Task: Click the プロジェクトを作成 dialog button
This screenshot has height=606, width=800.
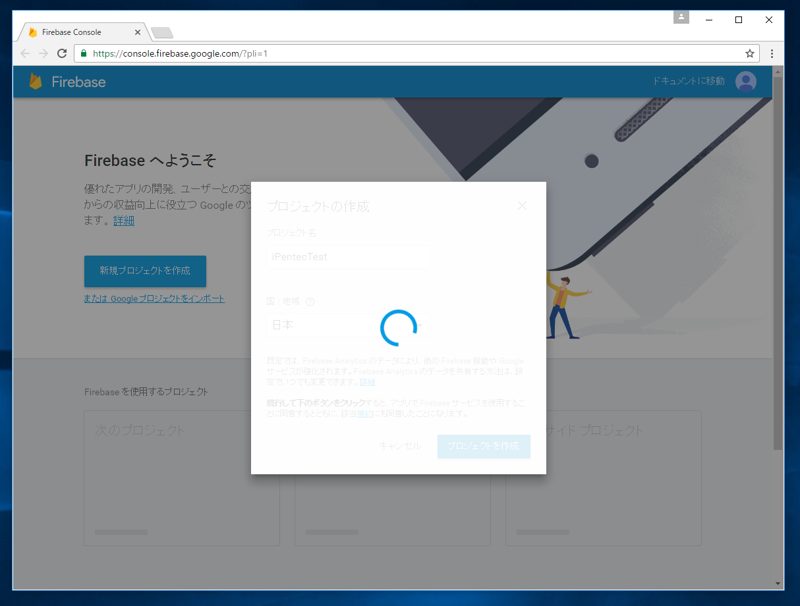Action: (x=483, y=446)
